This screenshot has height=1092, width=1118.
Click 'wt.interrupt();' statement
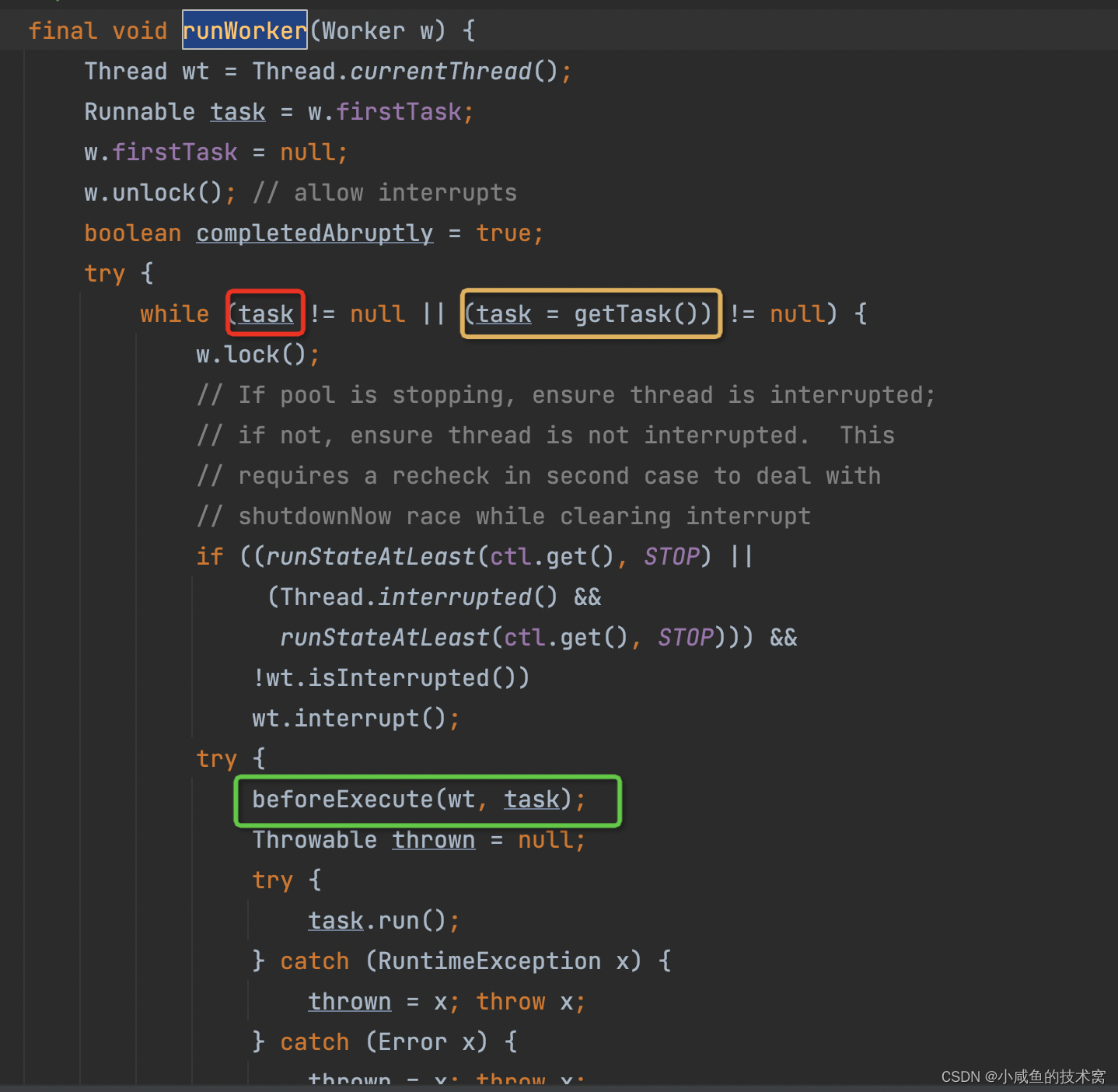click(x=356, y=719)
